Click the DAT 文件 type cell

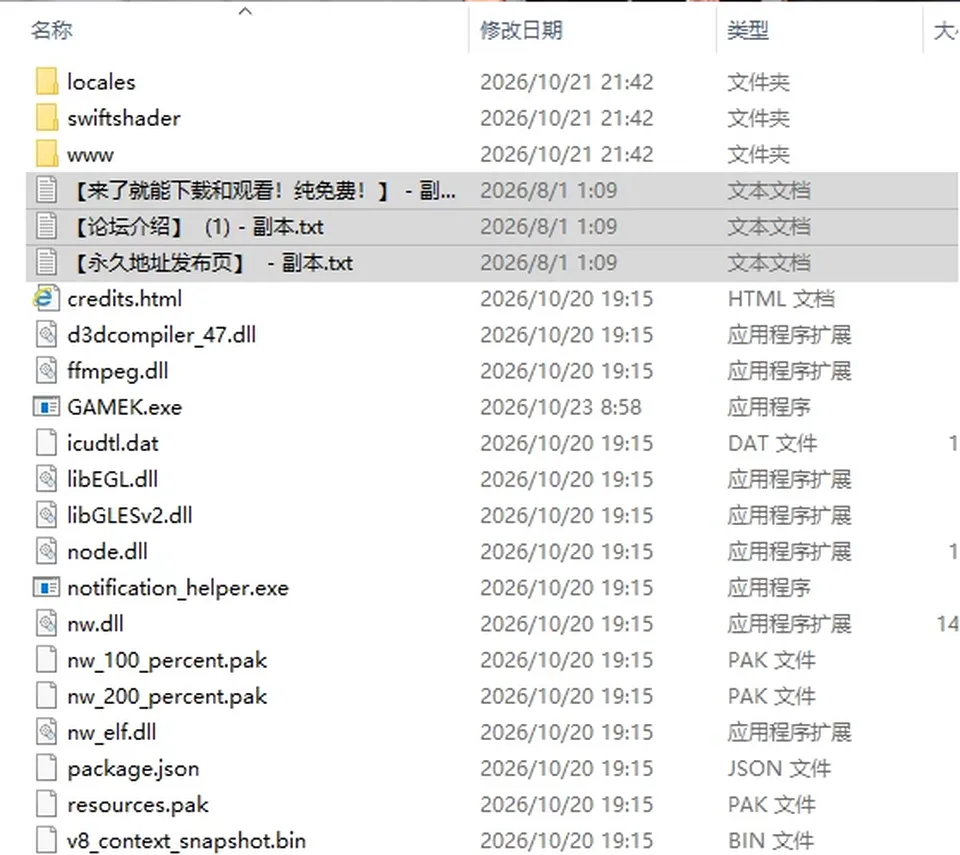tap(773, 443)
